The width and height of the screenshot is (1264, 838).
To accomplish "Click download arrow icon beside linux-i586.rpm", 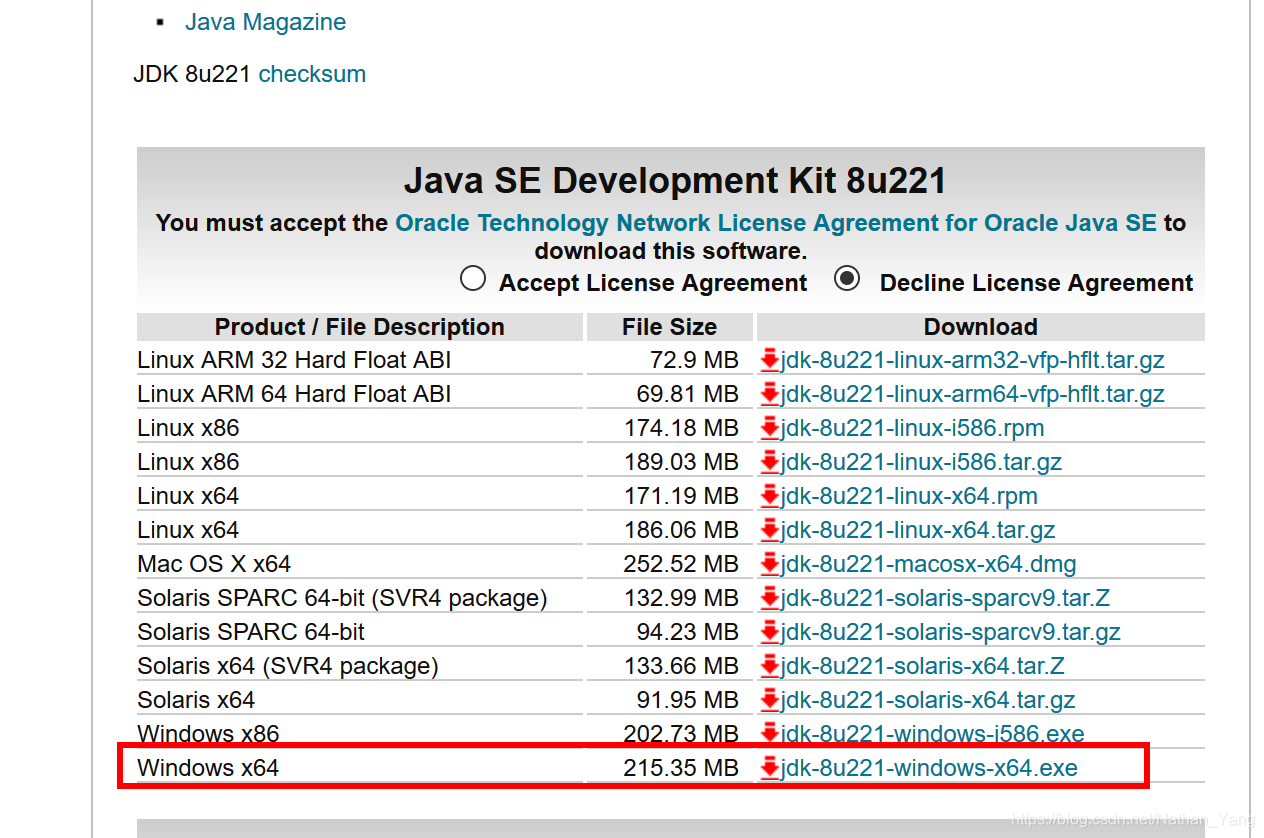I will pyautogui.click(x=769, y=428).
